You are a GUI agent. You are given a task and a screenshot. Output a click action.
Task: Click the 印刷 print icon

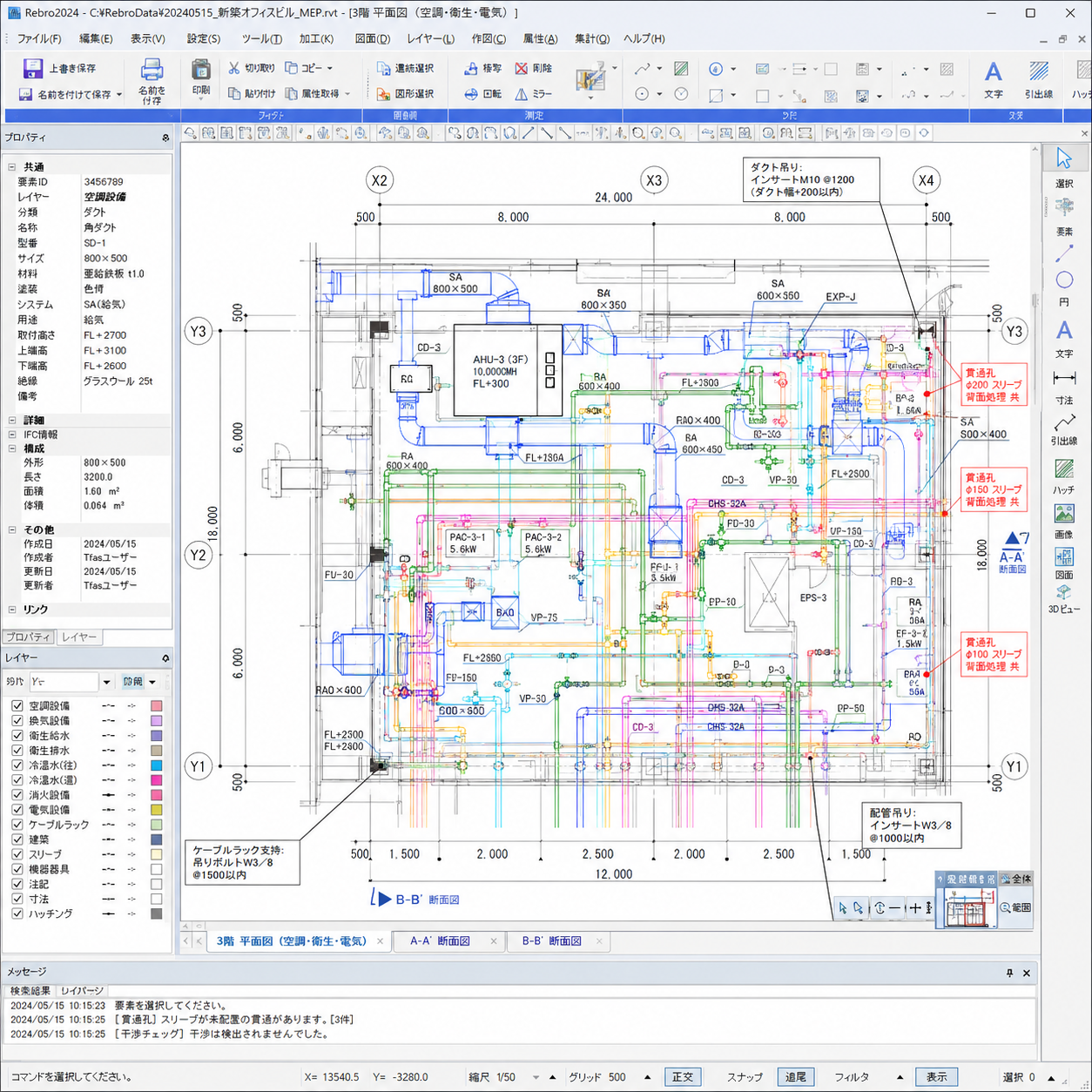[x=201, y=71]
